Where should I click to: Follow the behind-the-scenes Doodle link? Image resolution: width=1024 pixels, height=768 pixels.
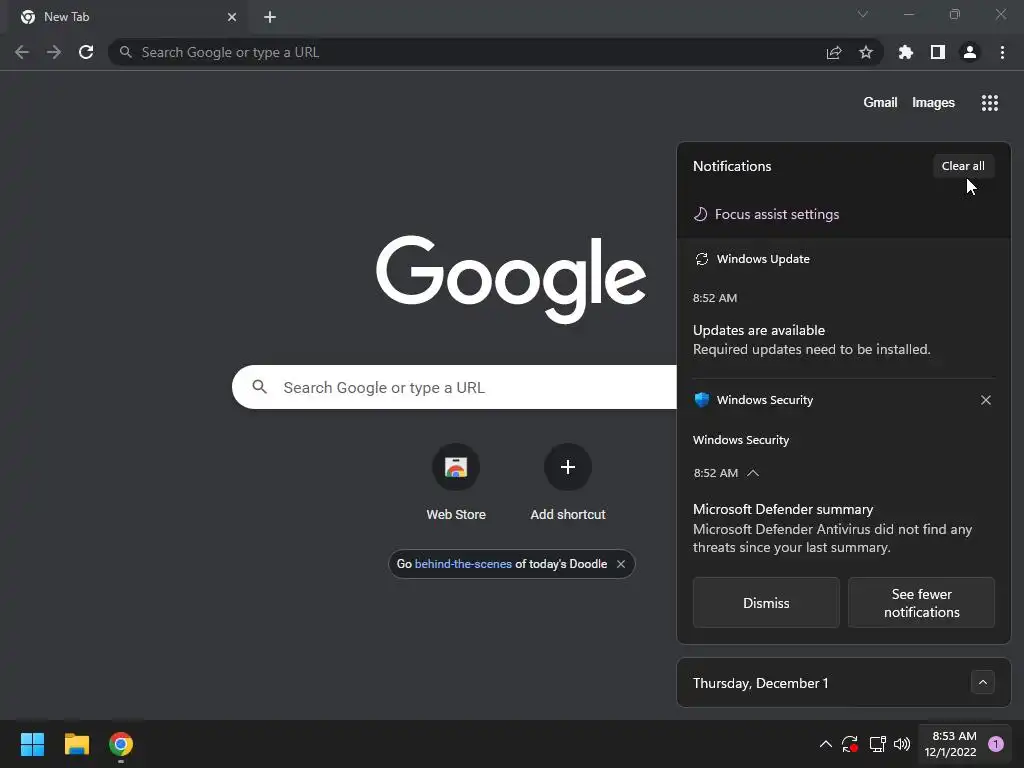tap(463, 564)
